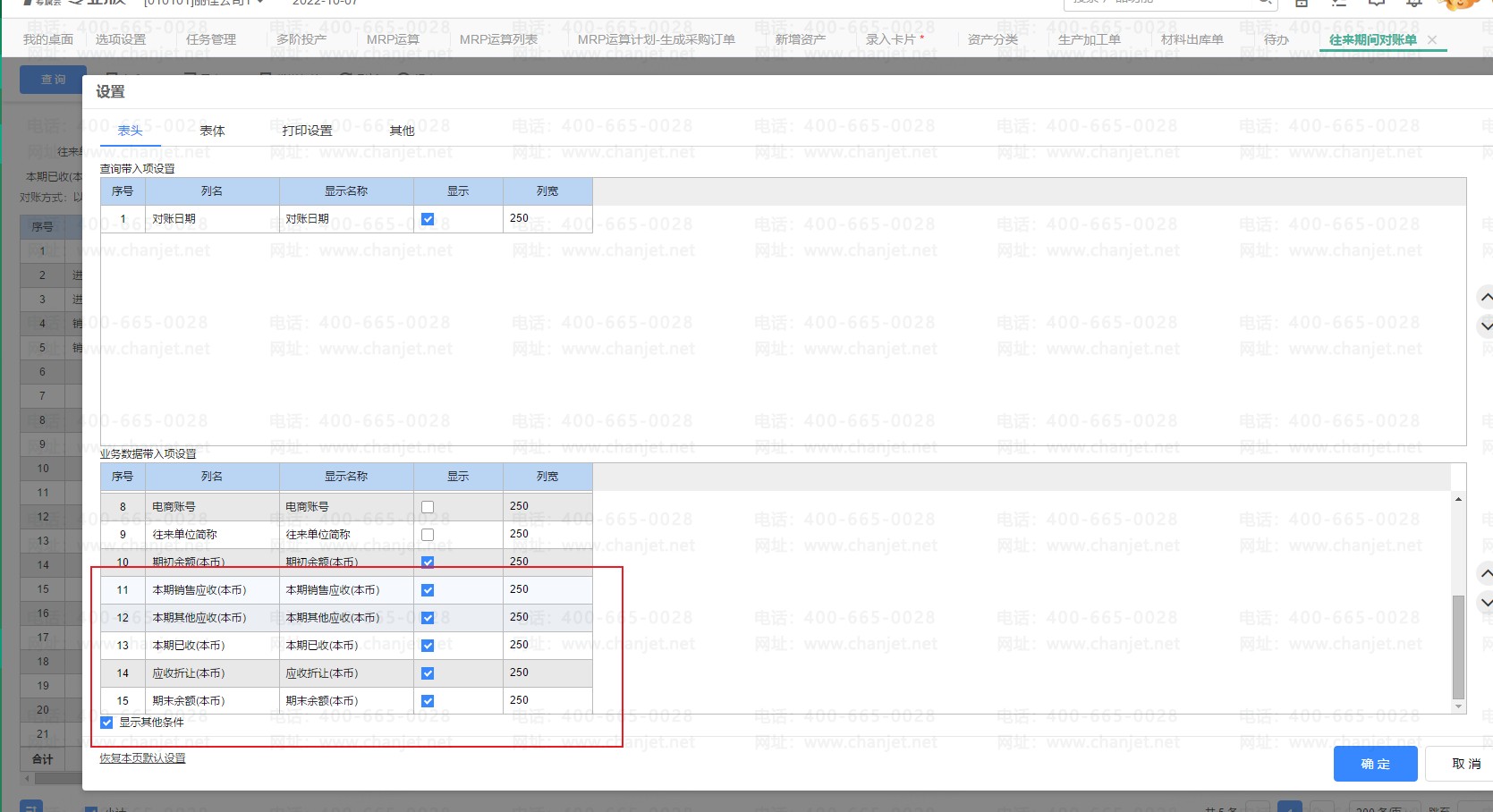Edit 显示名称 field reading 电商账号
The width and height of the screenshot is (1493, 812).
(x=347, y=507)
